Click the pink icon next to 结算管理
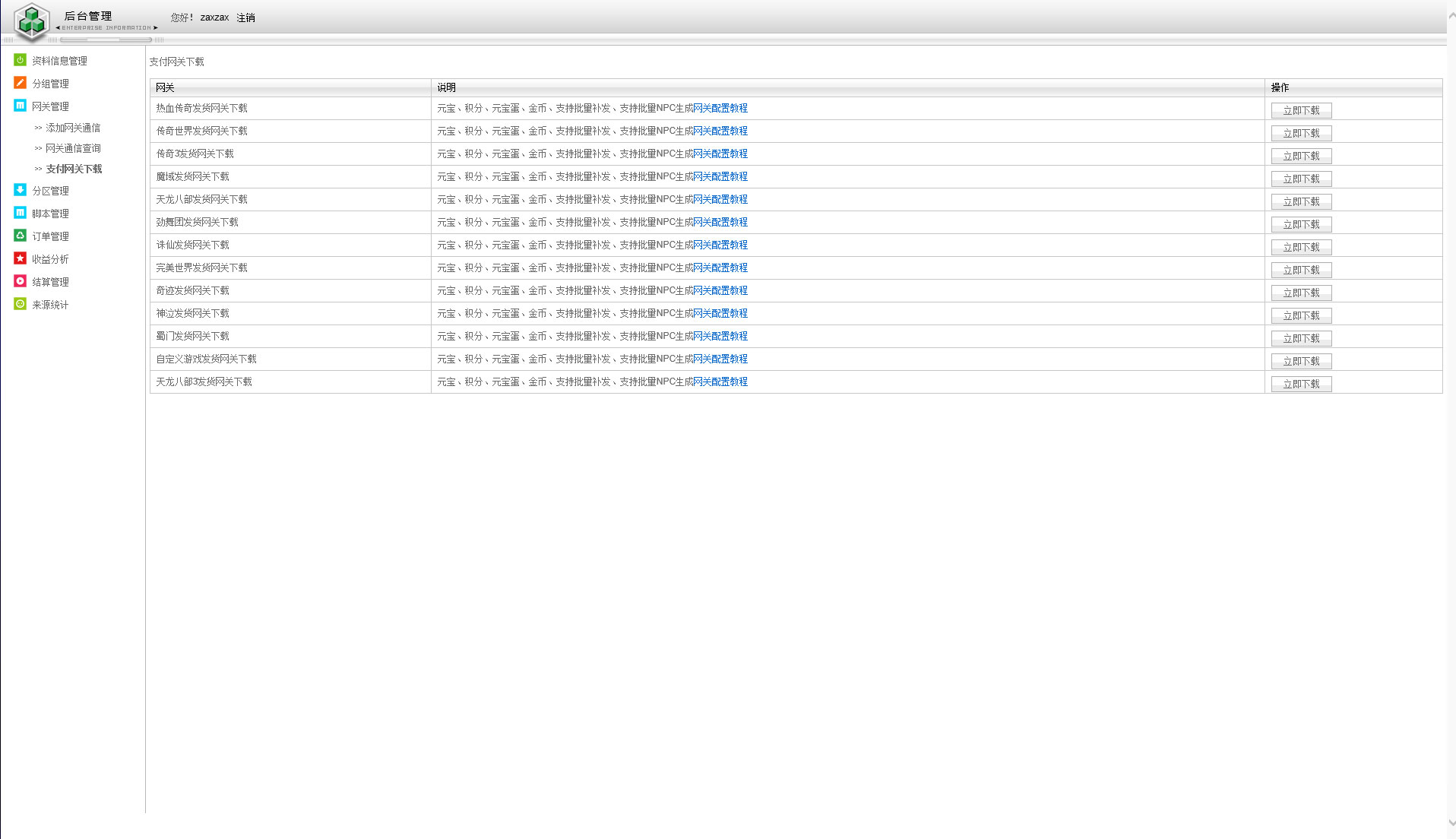Screen dimensions: 1456x839 20,281
